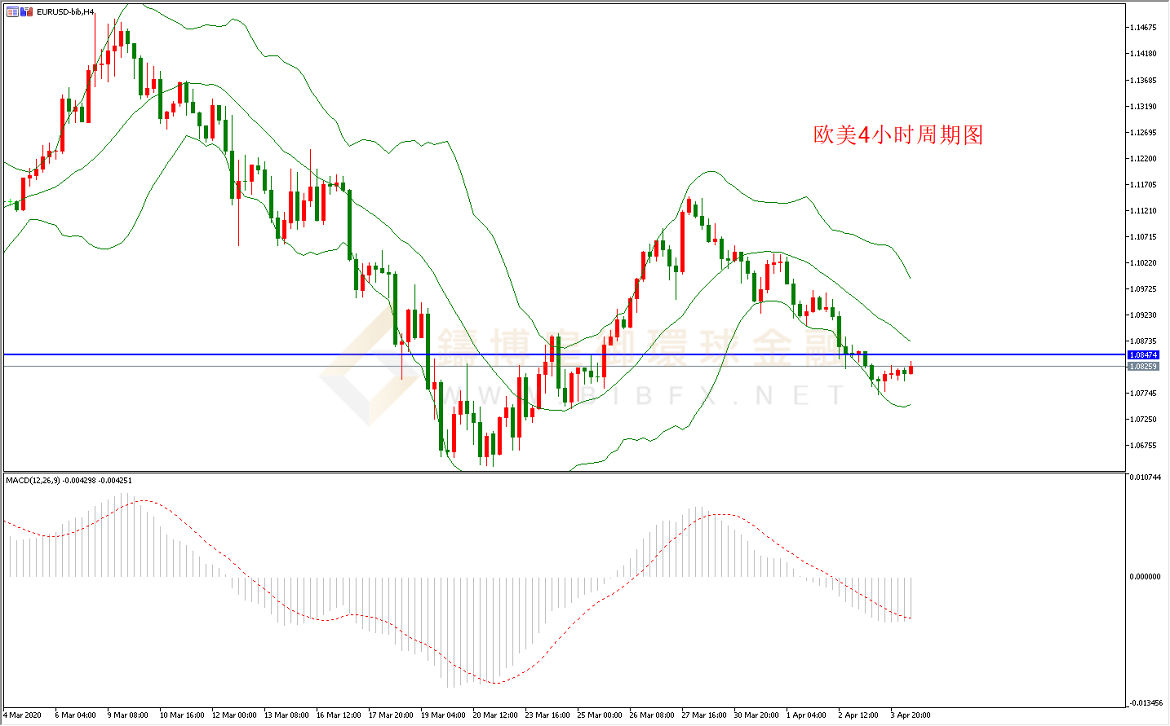Click the 0.000000 MACD zero level label
This screenshot has height=726, width=1170.
point(1145,577)
